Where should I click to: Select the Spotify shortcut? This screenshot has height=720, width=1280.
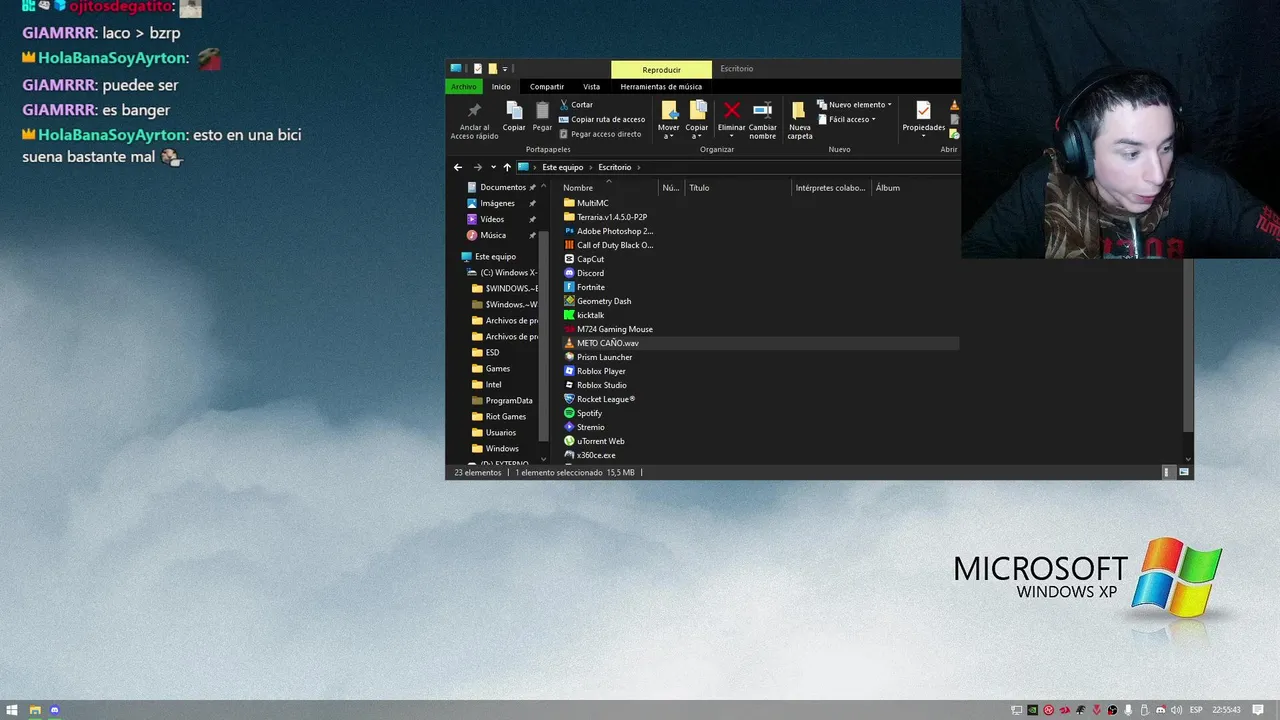[x=583, y=413]
